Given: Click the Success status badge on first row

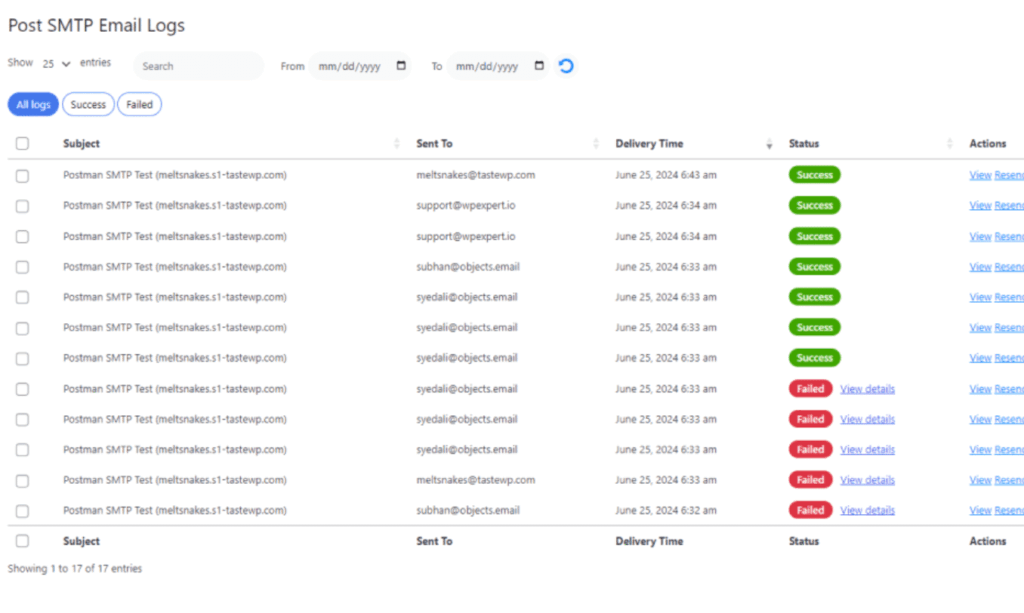Looking at the screenshot, I should pyautogui.click(x=814, y=174).
